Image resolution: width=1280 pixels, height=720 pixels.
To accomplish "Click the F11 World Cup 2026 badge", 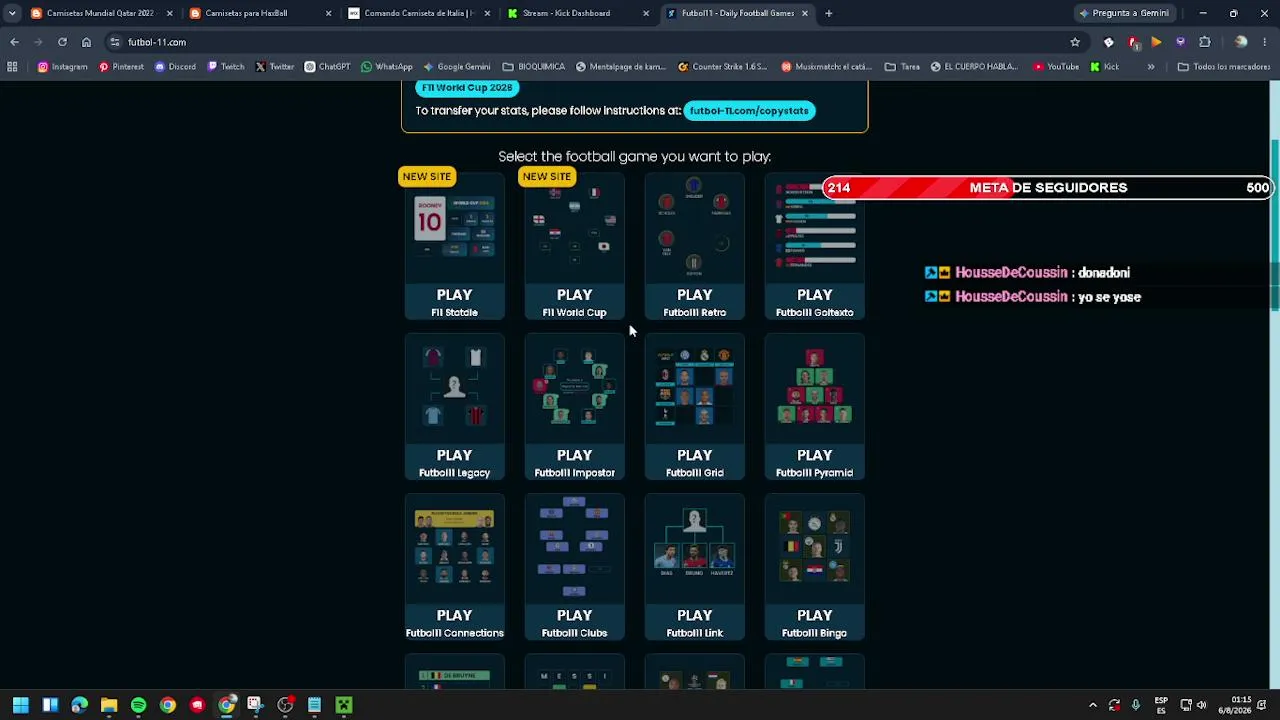I will point(467,88).
